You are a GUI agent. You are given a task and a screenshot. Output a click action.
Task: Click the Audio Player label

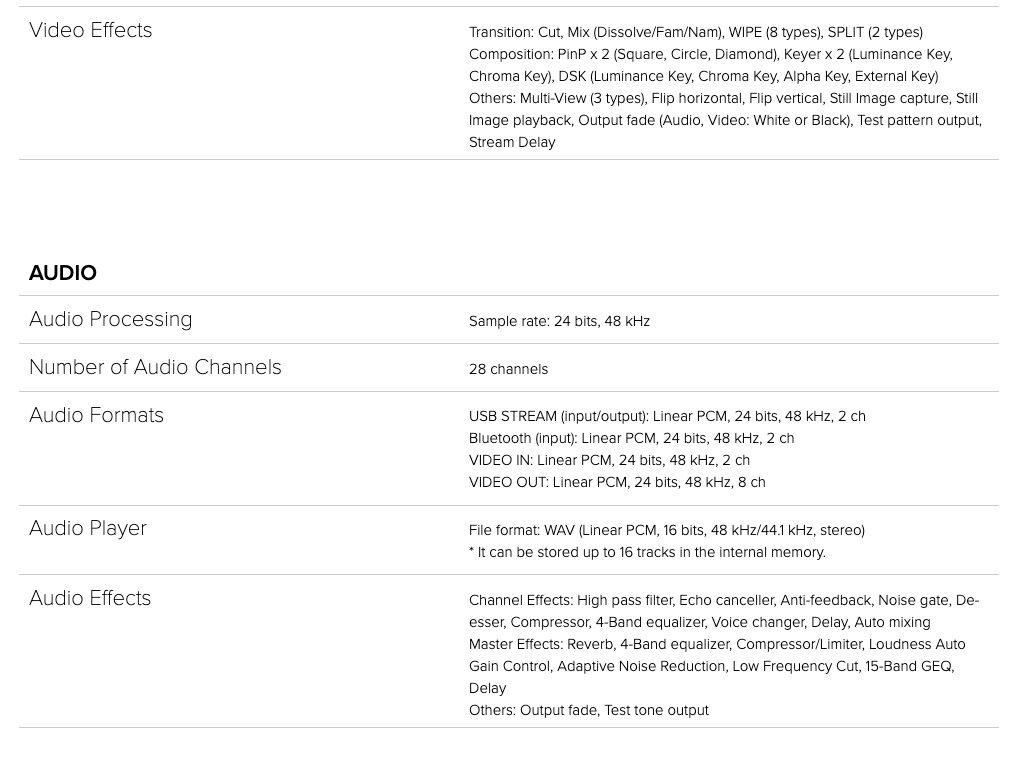[x=88, y=528]
